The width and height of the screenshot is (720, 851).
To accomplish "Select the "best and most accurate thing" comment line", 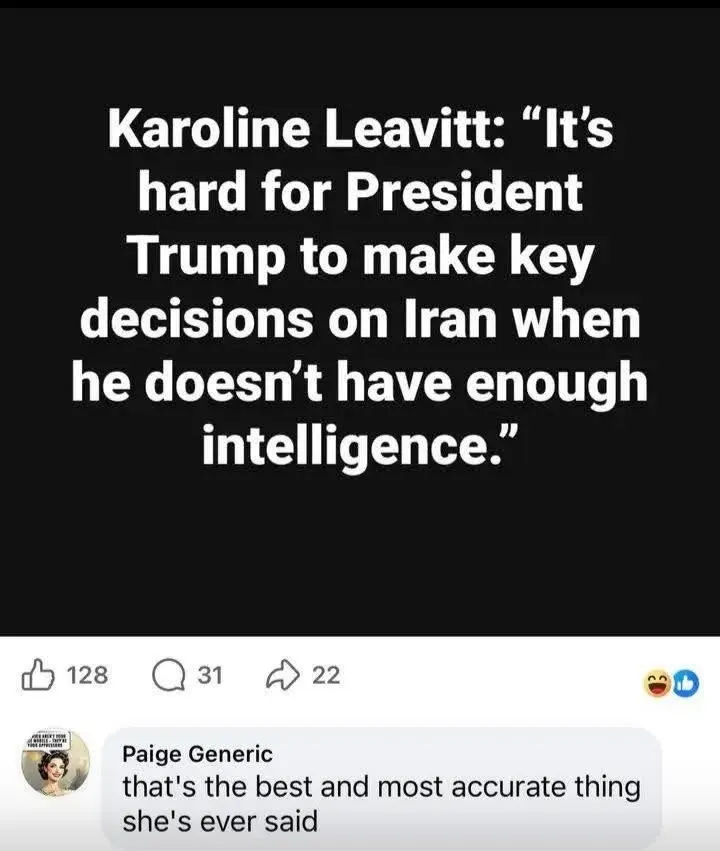I will coord(380,787).
